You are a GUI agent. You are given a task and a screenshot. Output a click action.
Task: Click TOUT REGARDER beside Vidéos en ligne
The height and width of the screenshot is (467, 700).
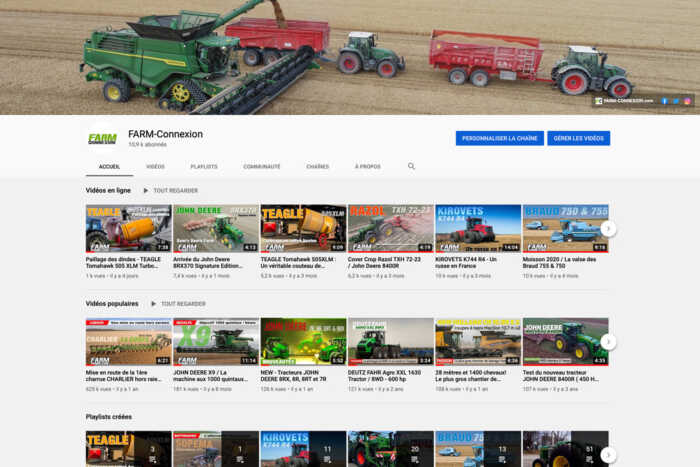[175, 191]
